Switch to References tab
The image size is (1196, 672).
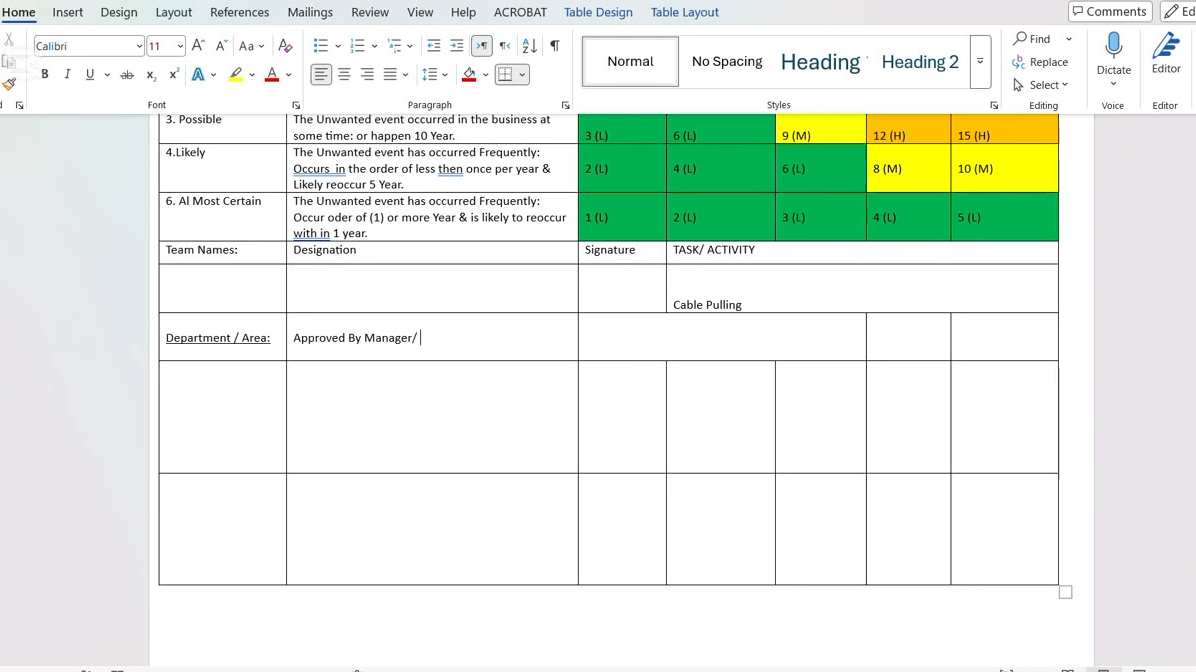(x=240, y=12)
